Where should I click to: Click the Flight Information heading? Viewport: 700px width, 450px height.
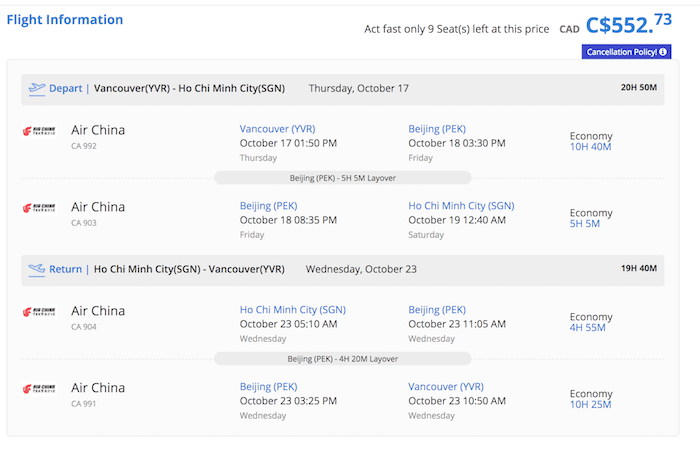[x=65, y=20]
